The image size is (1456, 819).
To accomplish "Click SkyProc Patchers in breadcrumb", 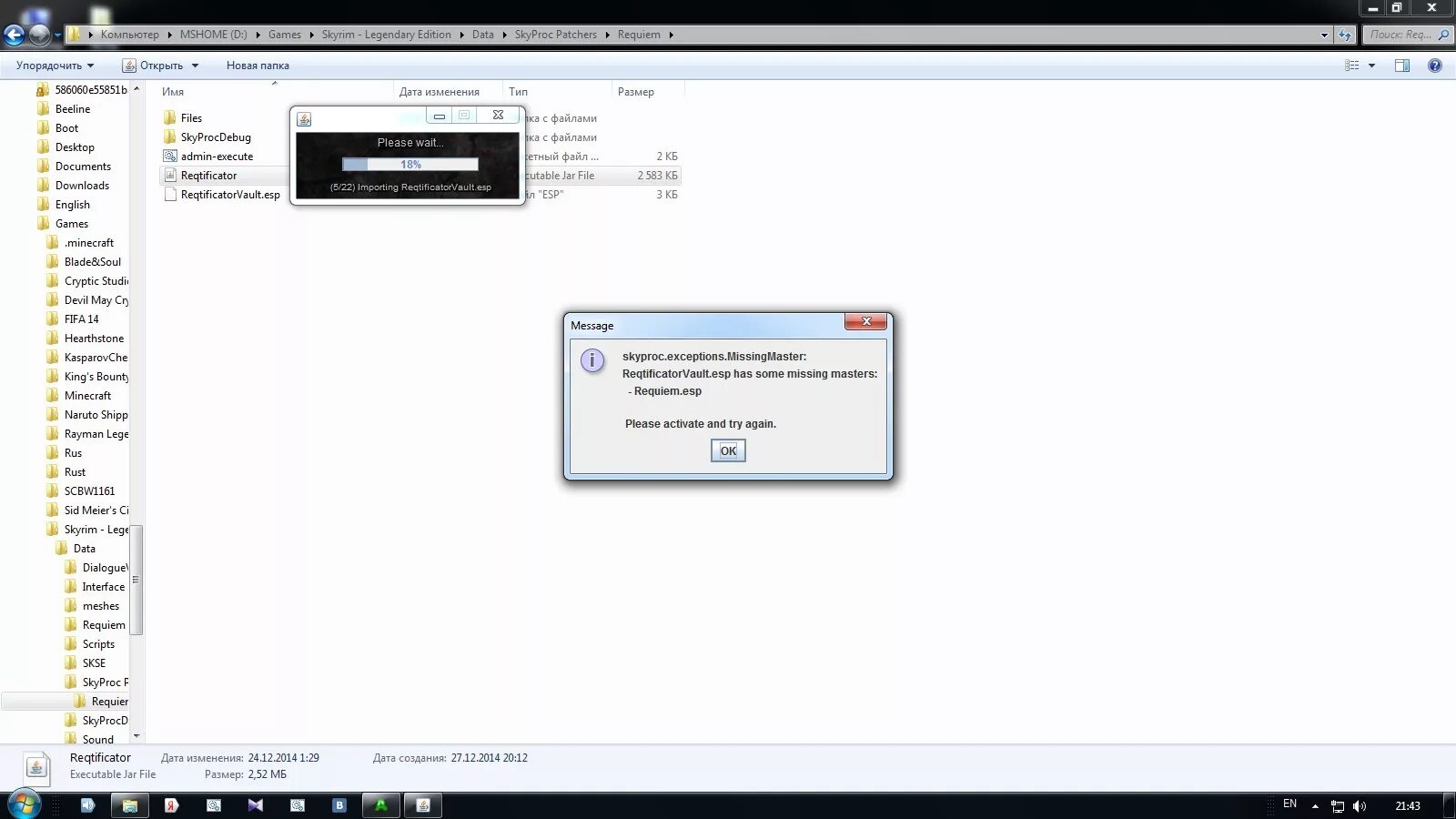I will 555,35.
